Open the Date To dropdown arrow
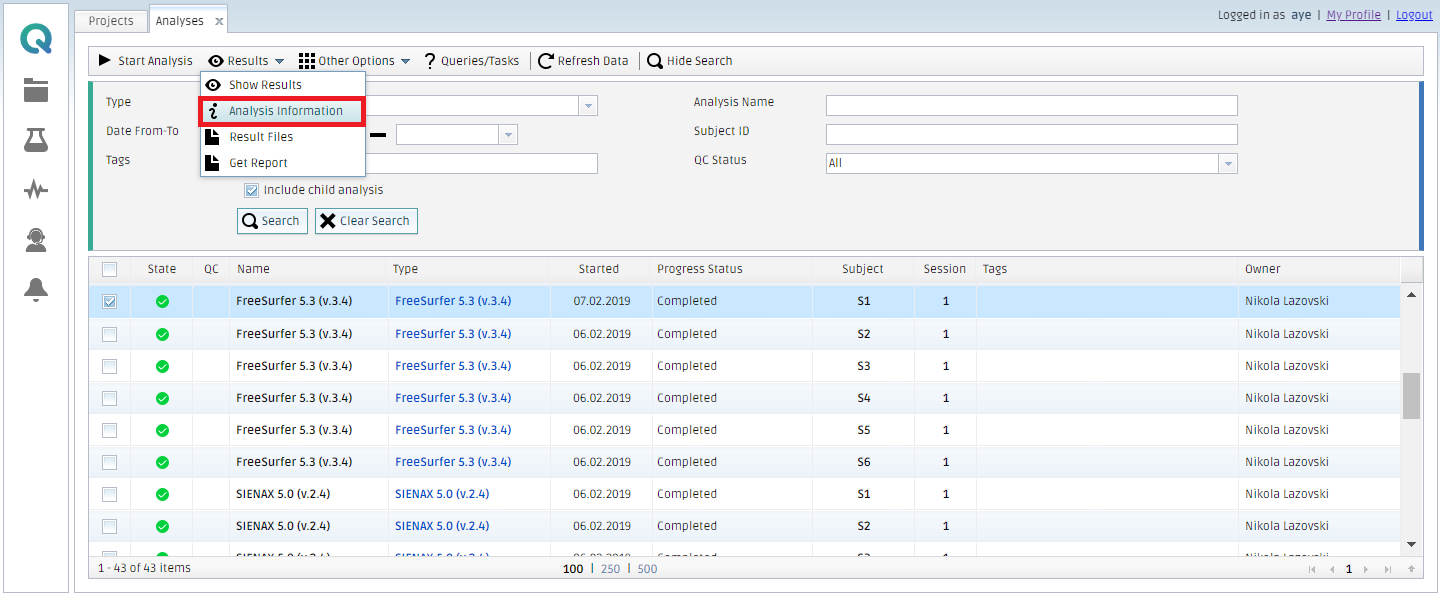 click(508, 135)
